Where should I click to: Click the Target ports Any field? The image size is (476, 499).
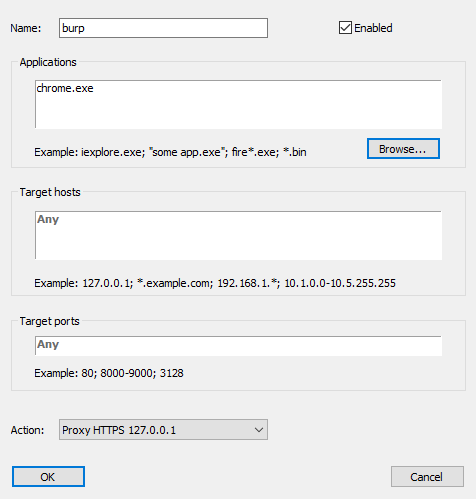coord(238,346)
